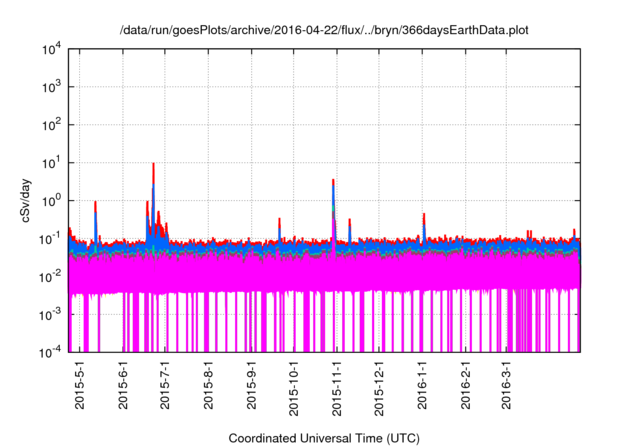This screenshot has width=640, height=448.
Task: Click the 2016-1-1 x-axis tick label
Action: 423,385
